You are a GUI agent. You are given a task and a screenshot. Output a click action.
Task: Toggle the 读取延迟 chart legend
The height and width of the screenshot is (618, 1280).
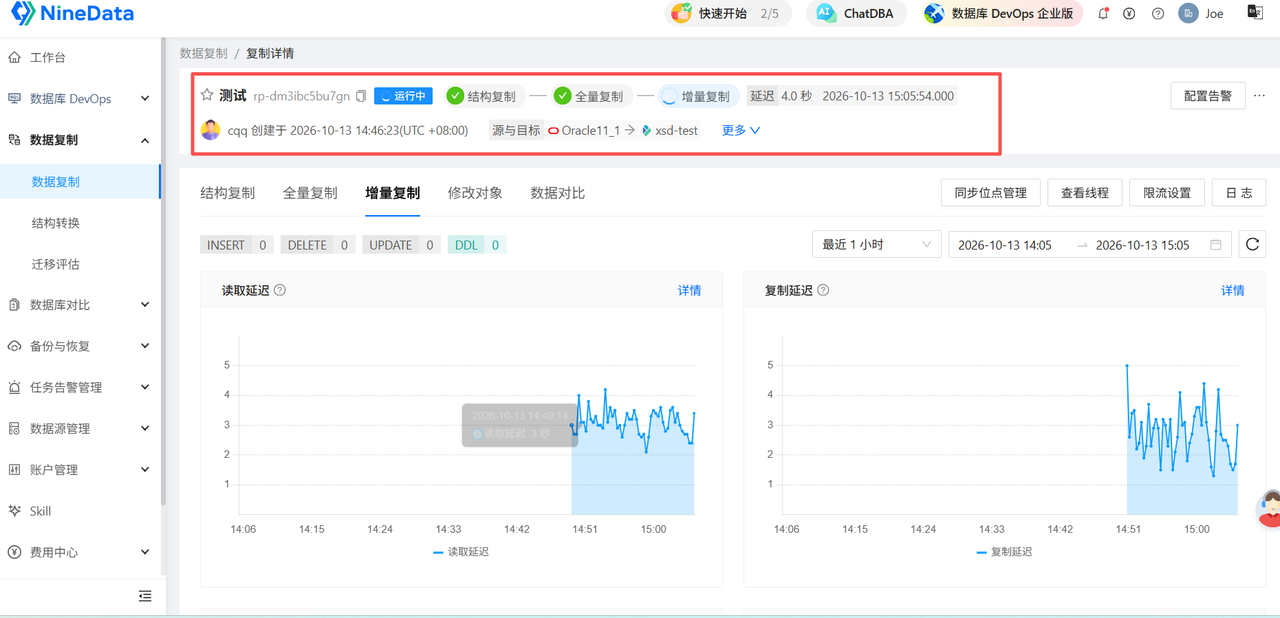(x=461, y=552)
